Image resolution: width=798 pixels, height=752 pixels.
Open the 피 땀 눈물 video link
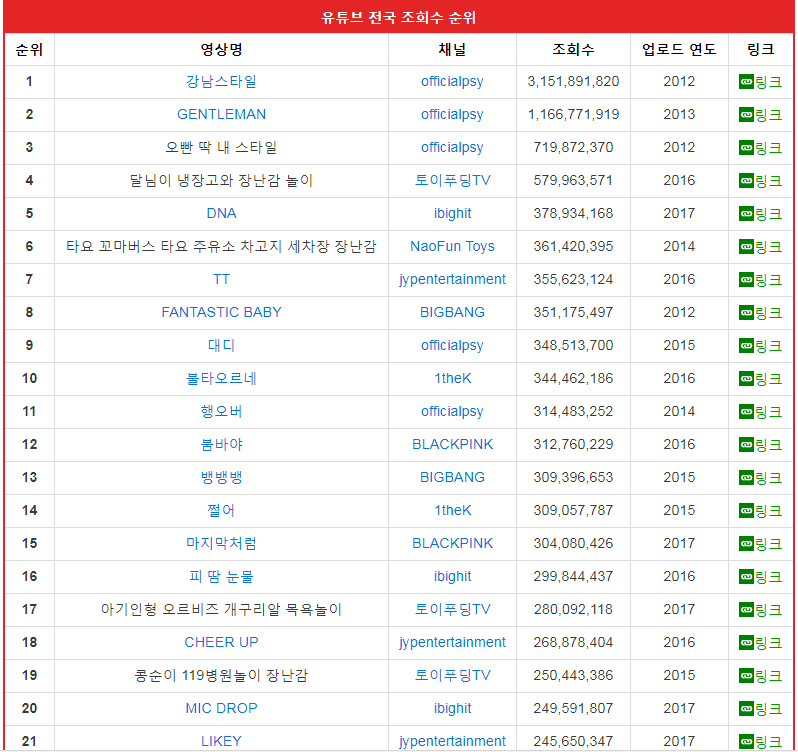[221, 576]
